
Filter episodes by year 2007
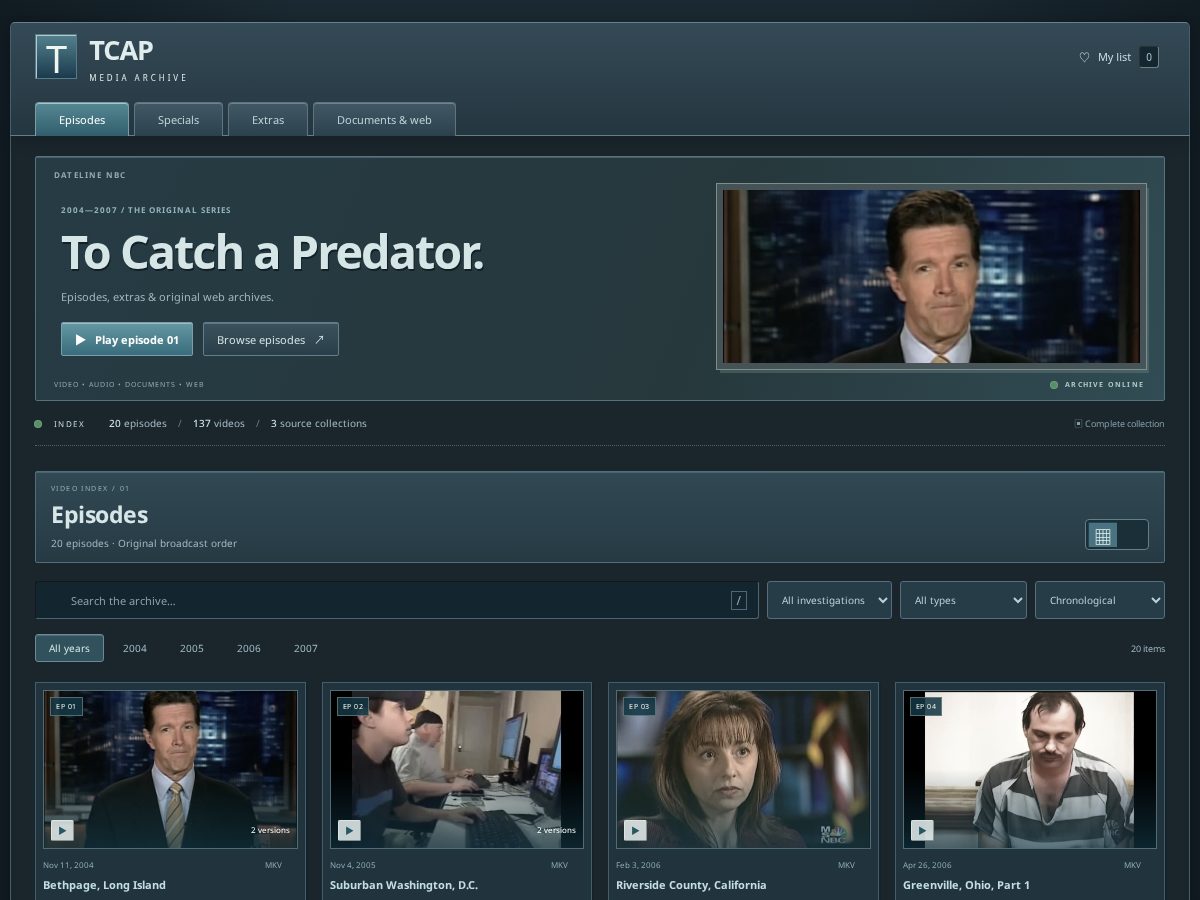click(306, 648)
